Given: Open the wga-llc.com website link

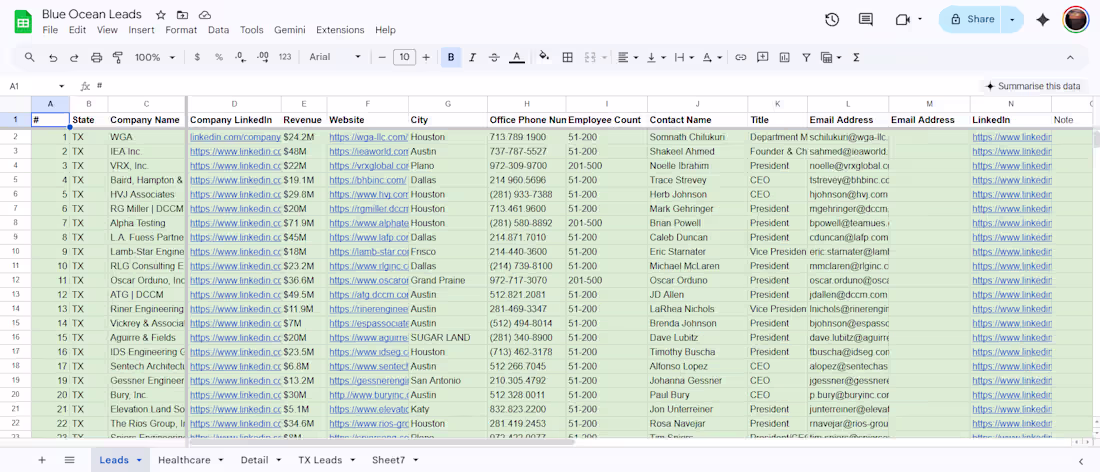Looking at the screenshot, I should point(368,137).
